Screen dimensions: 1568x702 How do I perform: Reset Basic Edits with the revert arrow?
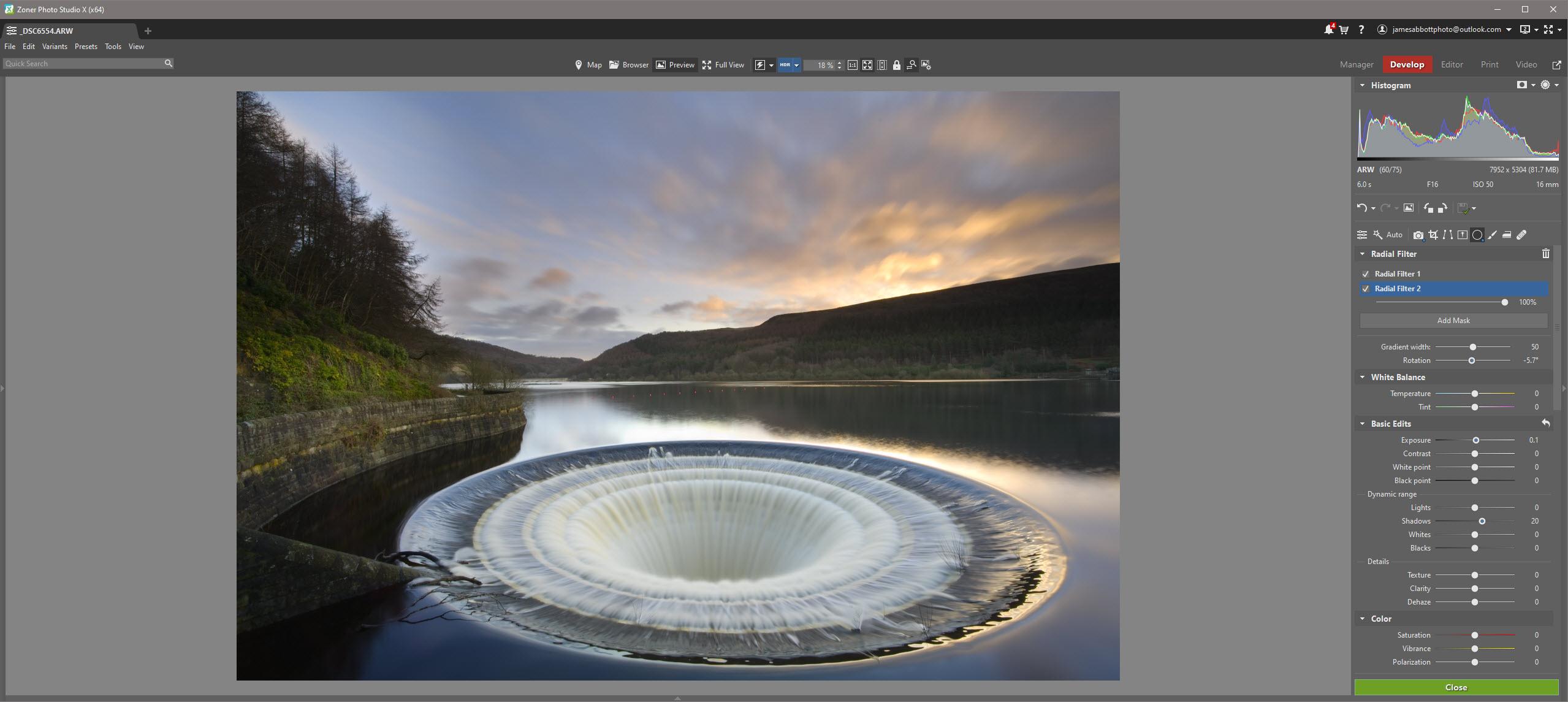[x=1545, y=424]
